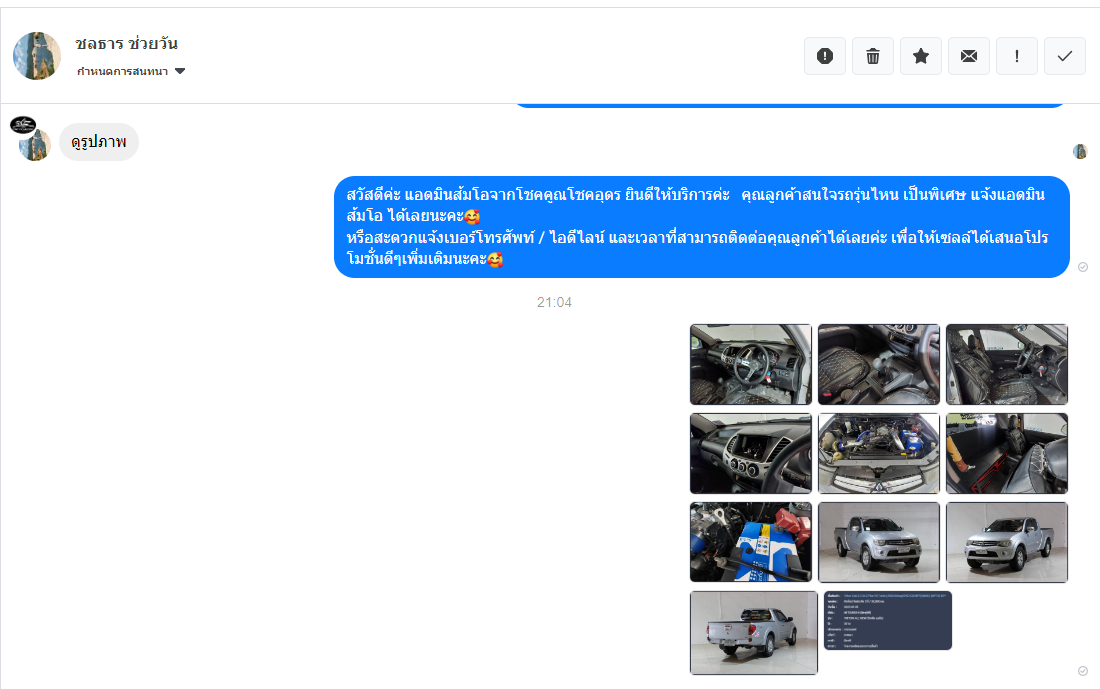Open the customer's profile avatar in header
The image size is (1100, 689).
coord(37,56)
